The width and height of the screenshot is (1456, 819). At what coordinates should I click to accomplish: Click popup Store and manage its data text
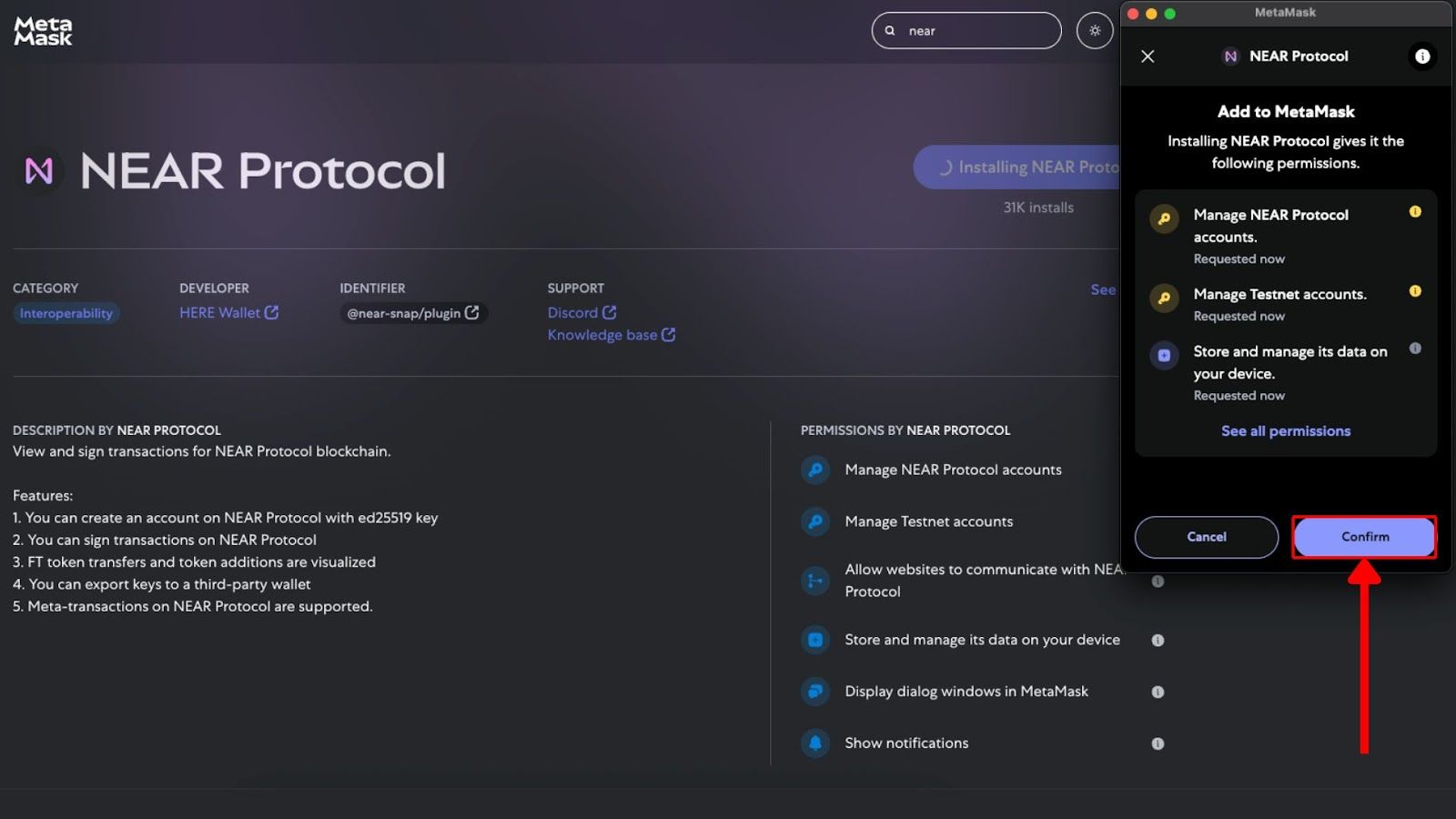1290,362
